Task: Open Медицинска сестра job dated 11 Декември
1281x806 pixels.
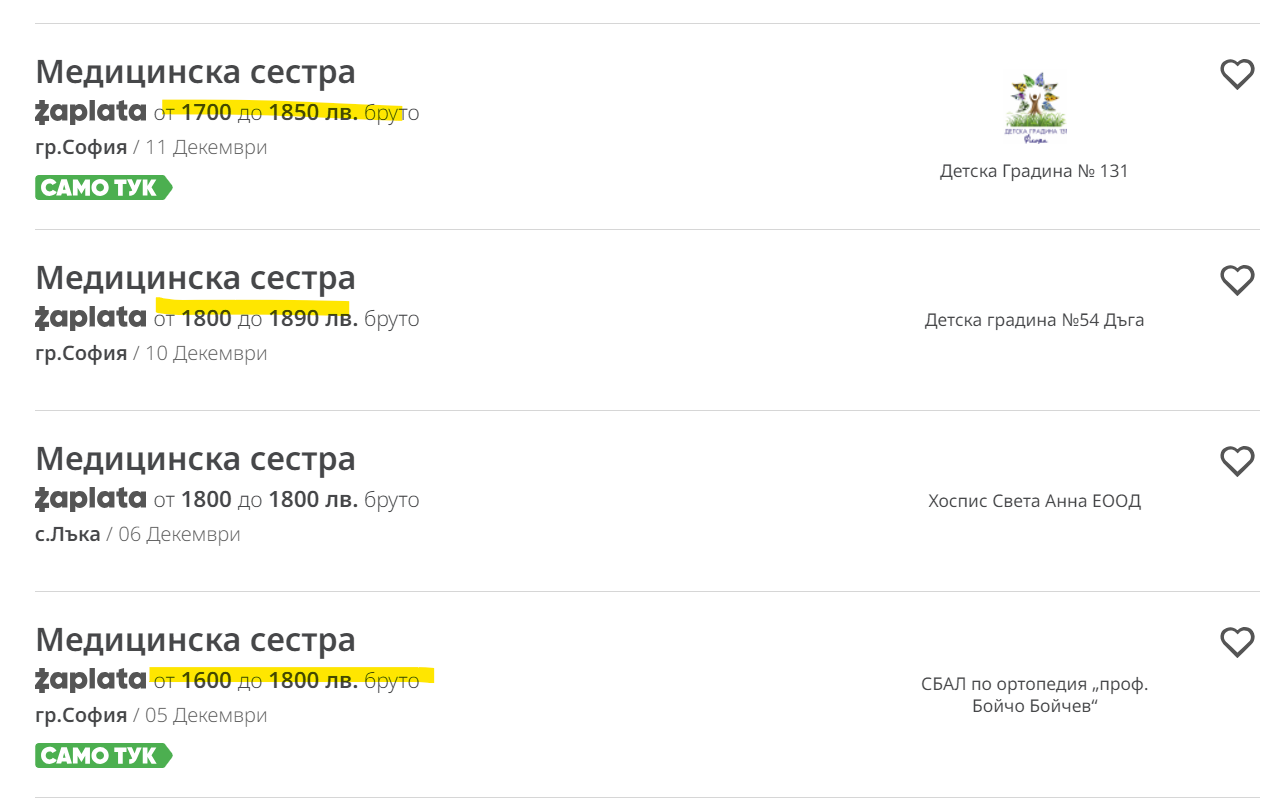Action: tap(195, 72)
